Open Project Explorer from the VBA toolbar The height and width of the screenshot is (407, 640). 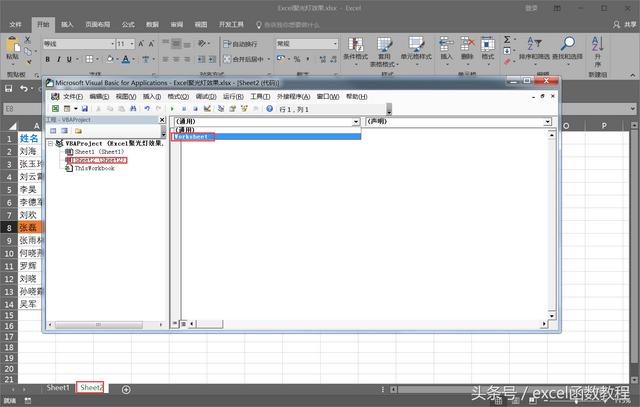pos(221,109)
